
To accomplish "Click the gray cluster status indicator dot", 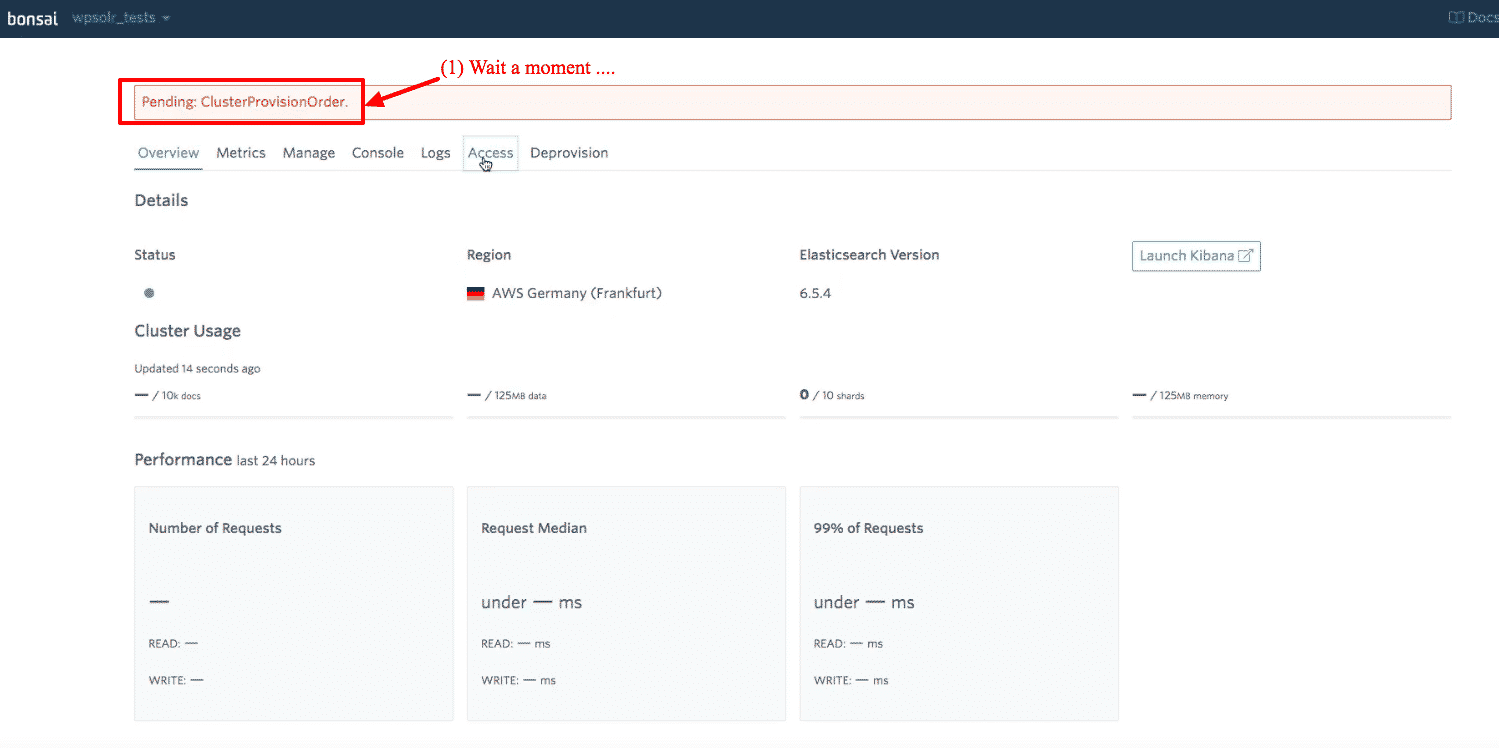I will (149, 293).
